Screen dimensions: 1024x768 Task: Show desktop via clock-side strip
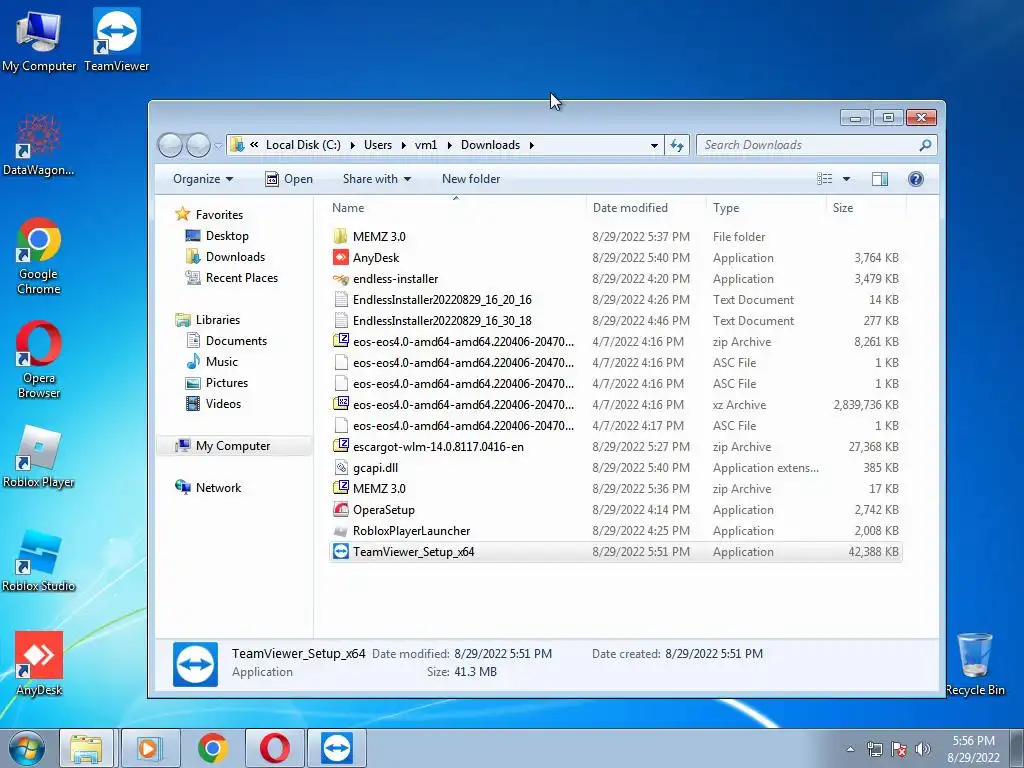1019,748
